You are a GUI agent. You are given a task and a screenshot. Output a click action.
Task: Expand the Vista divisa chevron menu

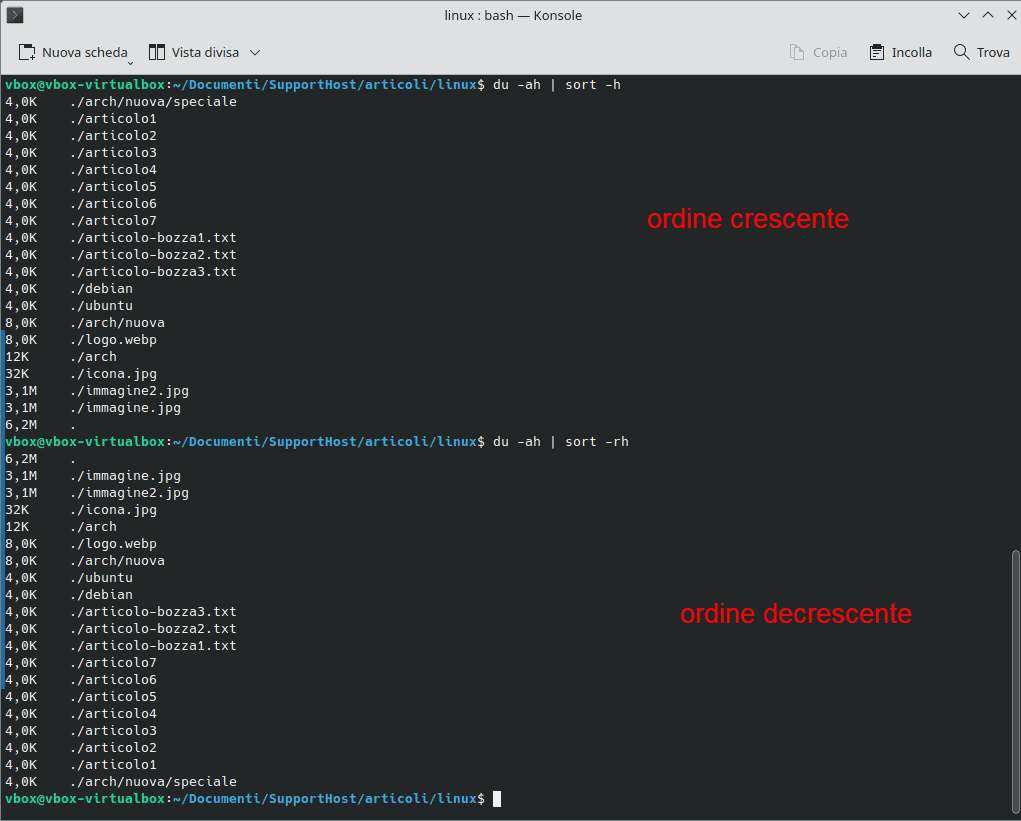coord(255,52)
